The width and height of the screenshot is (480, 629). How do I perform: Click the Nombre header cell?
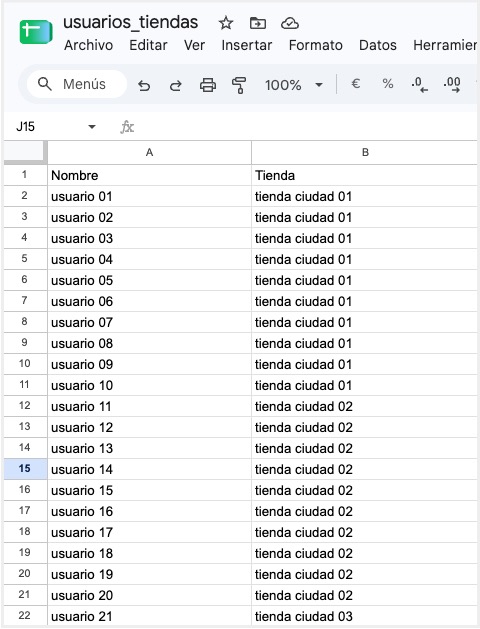(150, 175)
